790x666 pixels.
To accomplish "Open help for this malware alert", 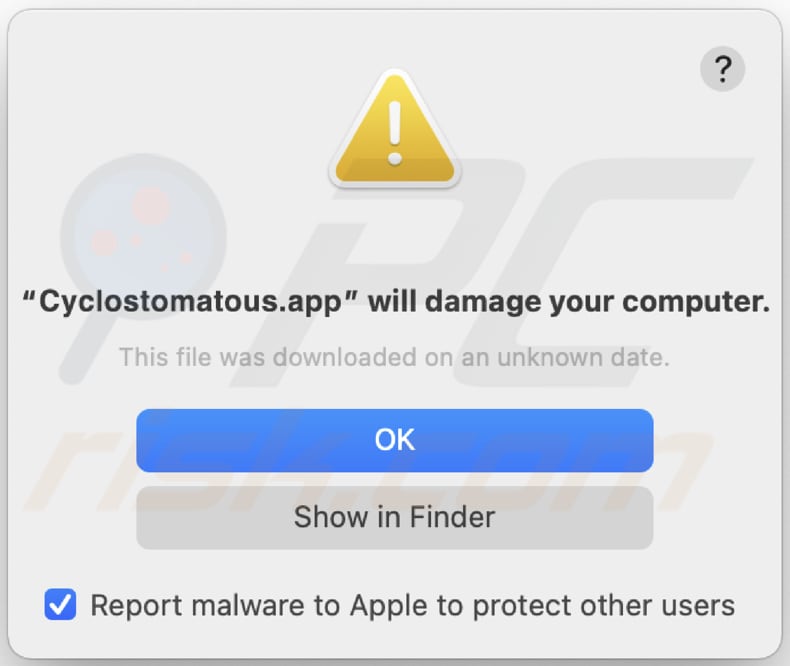I will point(722,70).
